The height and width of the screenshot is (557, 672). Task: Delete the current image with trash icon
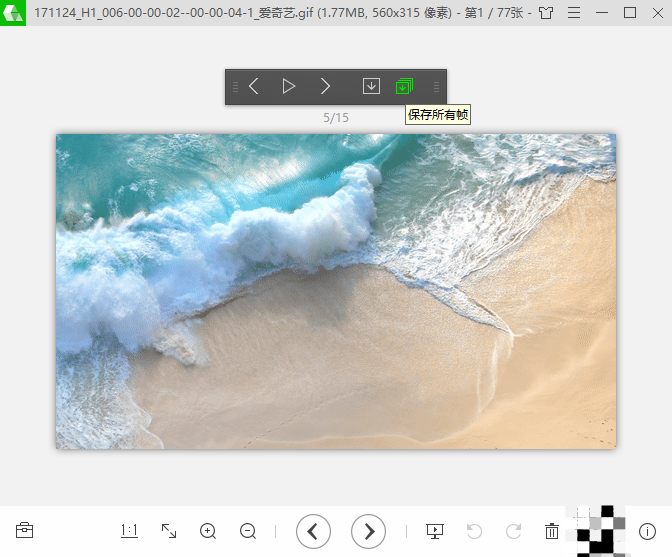[552, 531]
